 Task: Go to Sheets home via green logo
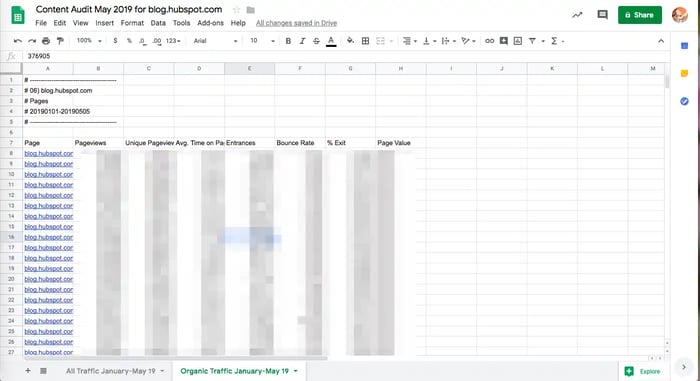[x=18, y=15]
